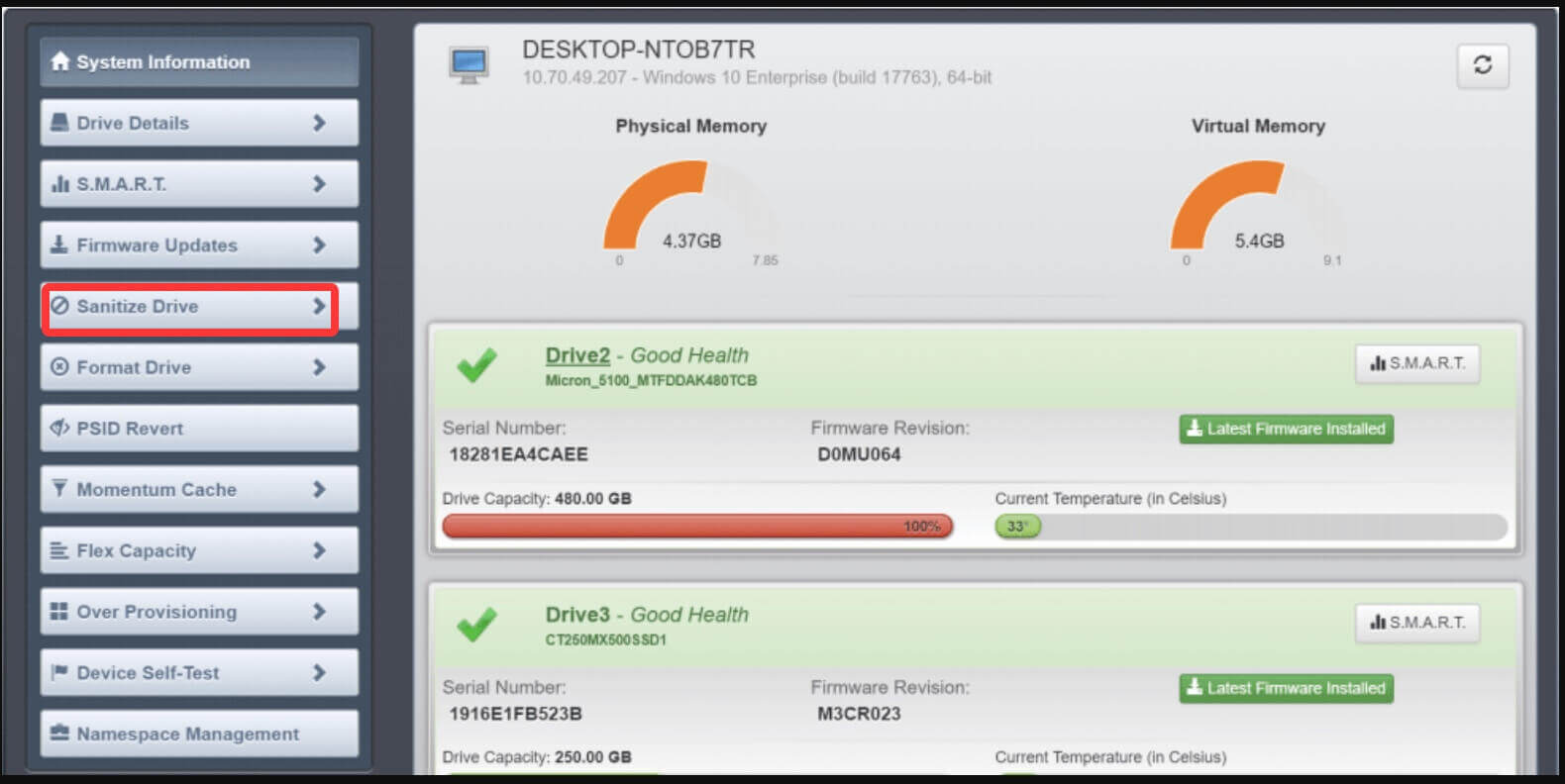Click the green checkmark for Drive3
1565x784 pixels.
476,625
